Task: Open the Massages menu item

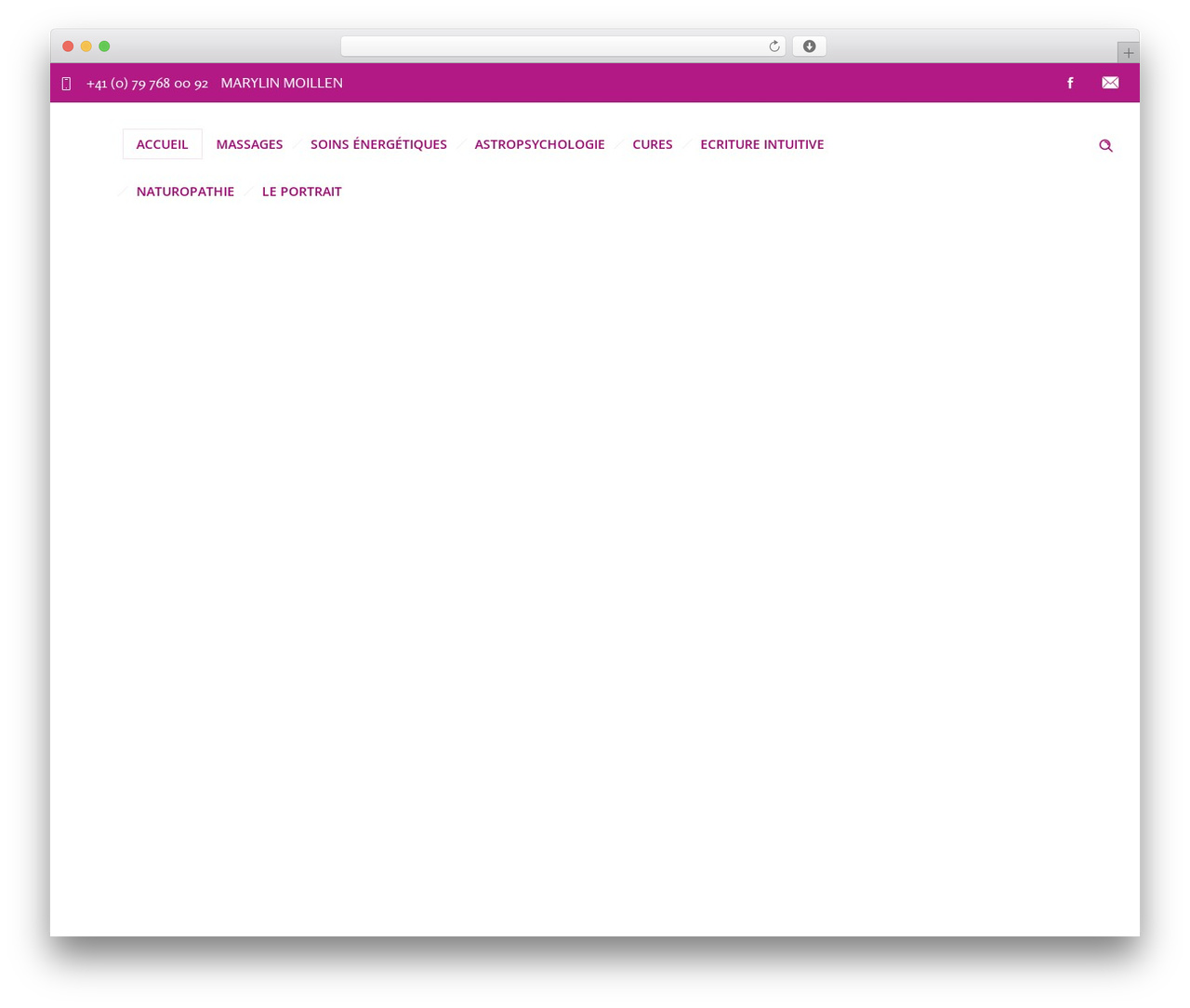Action: click(x=249, y=144)
